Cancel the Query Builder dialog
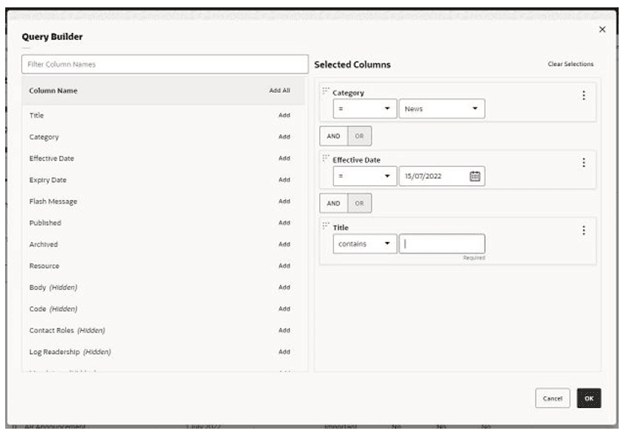This screenshot has width=629, height=436. (552, 398)
